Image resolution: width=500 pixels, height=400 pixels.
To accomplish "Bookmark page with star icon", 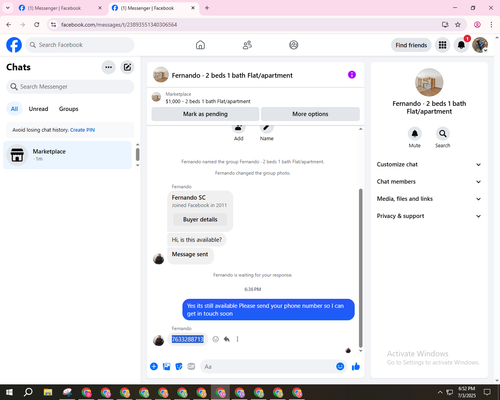I will [458, 25].
